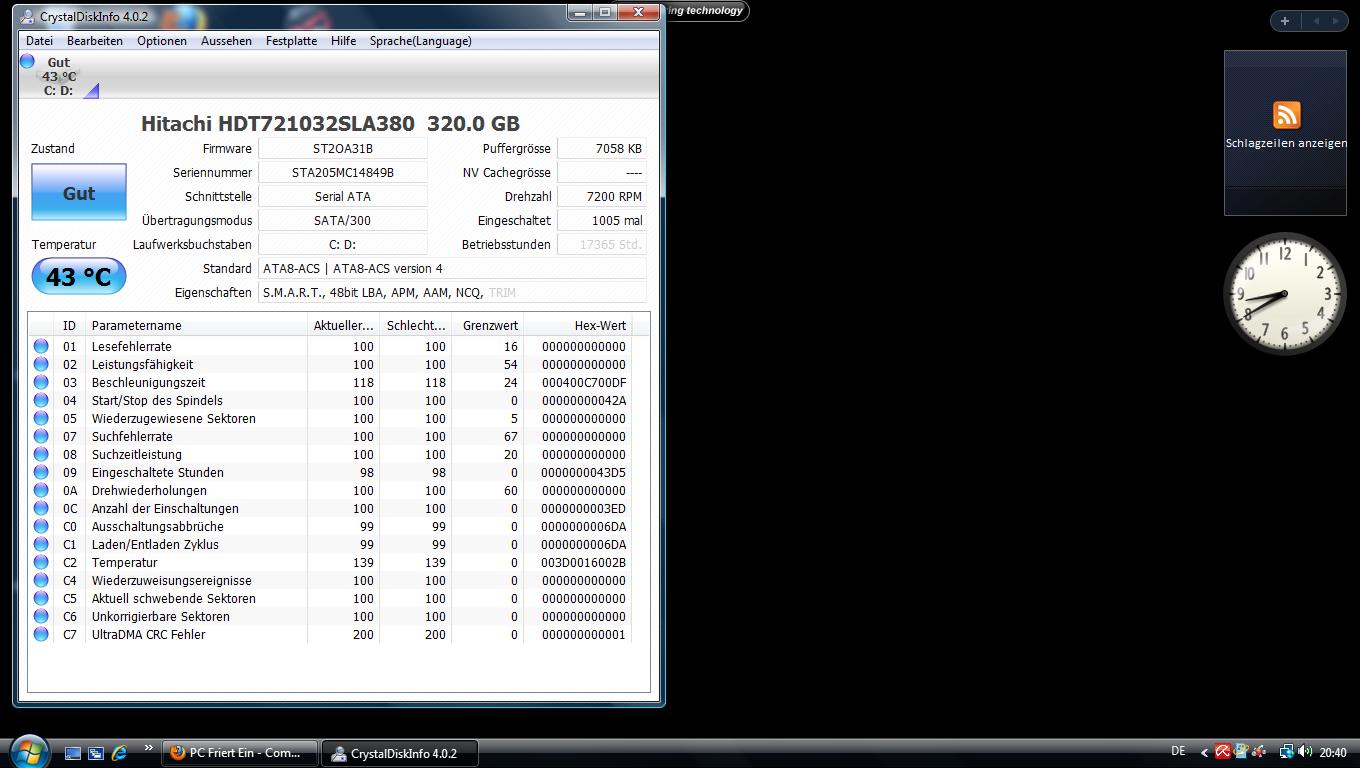Click the RSS feed icon in headlines gadget
The image size is (1360, 768).
click(1286, 114)
